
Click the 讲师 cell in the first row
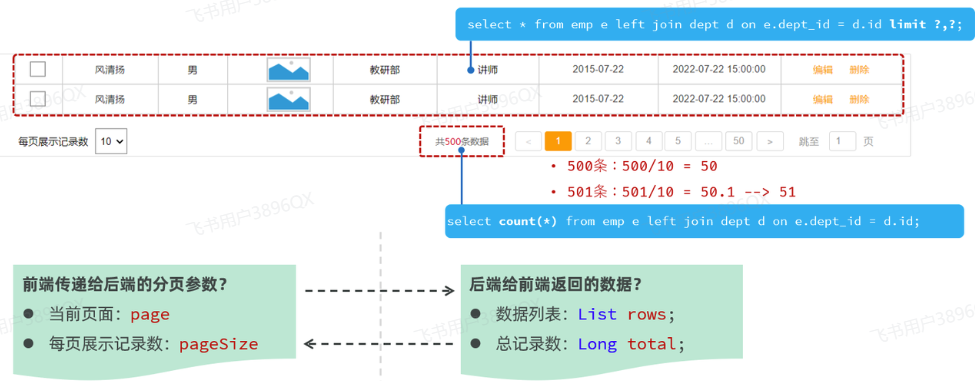[488, 70]
